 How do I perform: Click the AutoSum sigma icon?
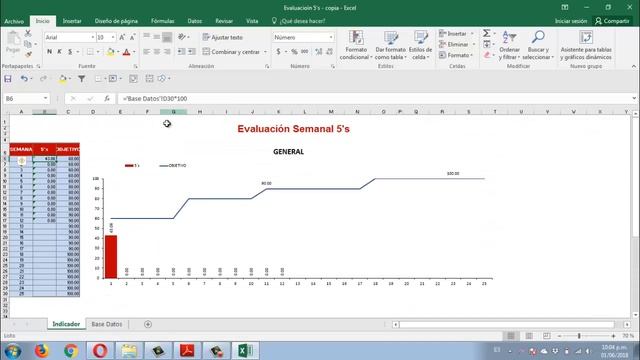point(487,33)
